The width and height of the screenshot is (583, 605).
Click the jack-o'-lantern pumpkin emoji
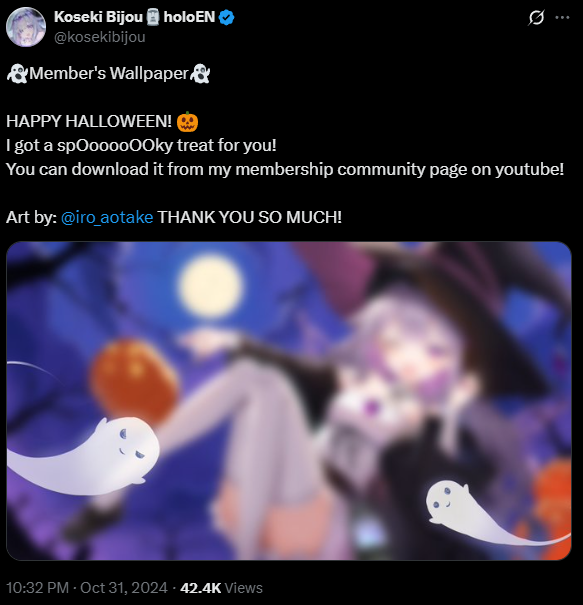coord(187,122)
